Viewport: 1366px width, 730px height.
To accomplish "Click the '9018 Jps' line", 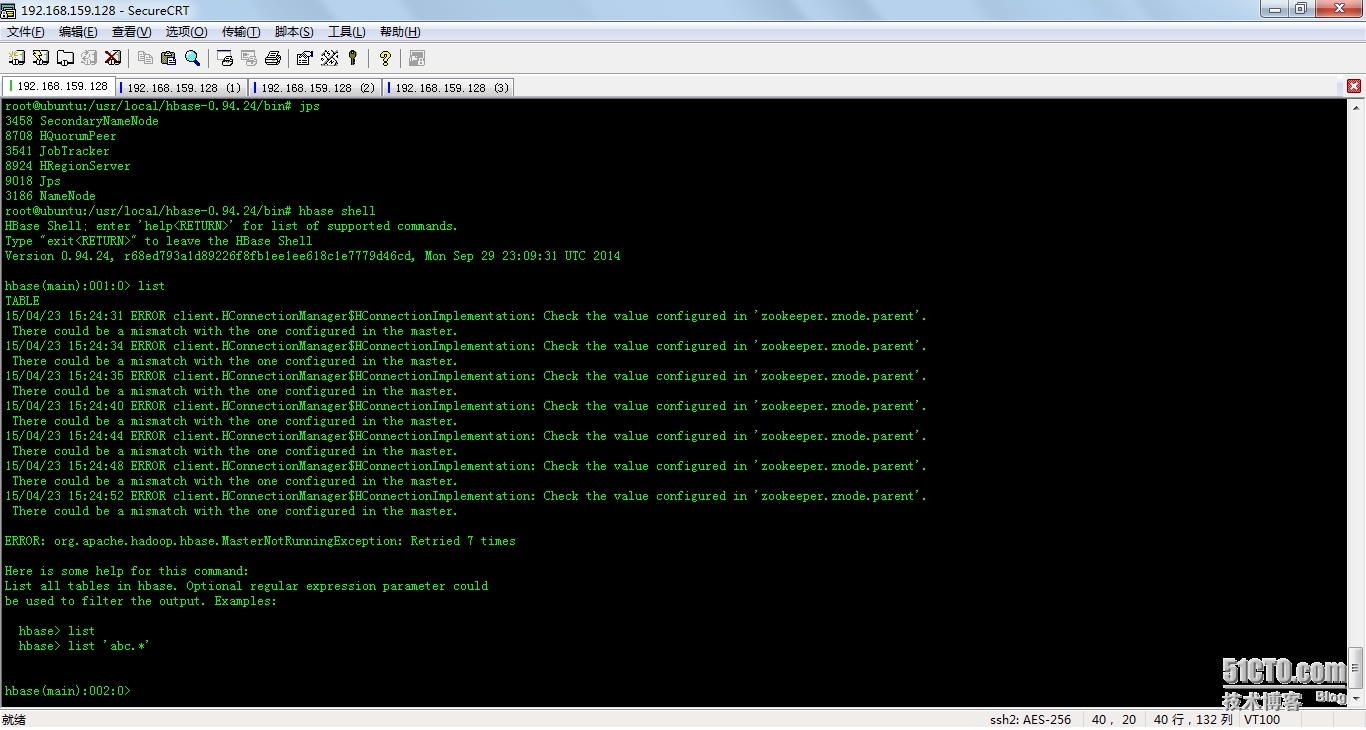I will [33, 181].
